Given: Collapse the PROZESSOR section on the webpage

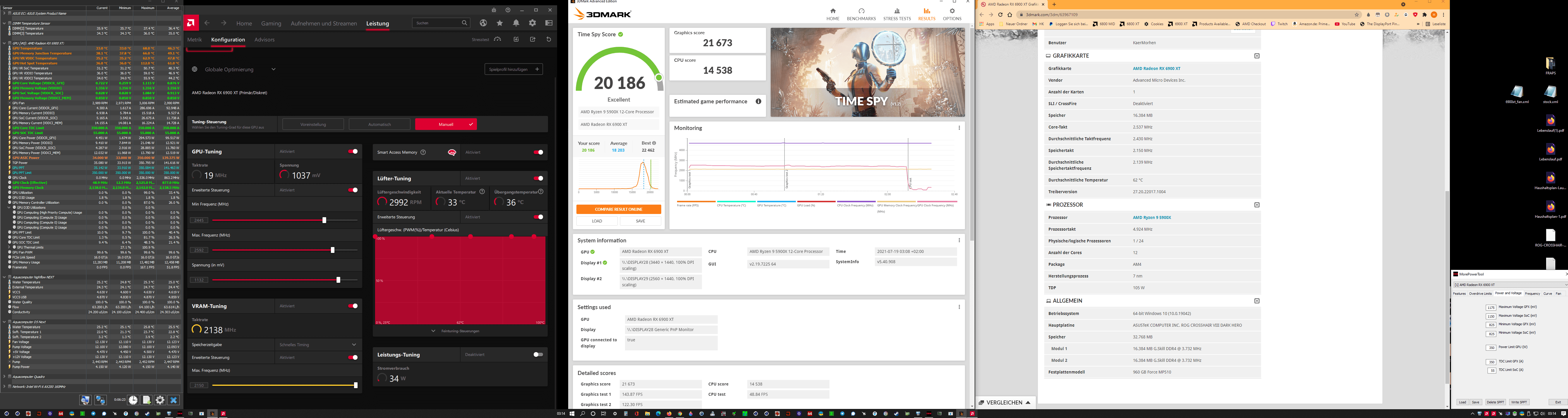Looking at the screenshot, I should (1257, 205).
